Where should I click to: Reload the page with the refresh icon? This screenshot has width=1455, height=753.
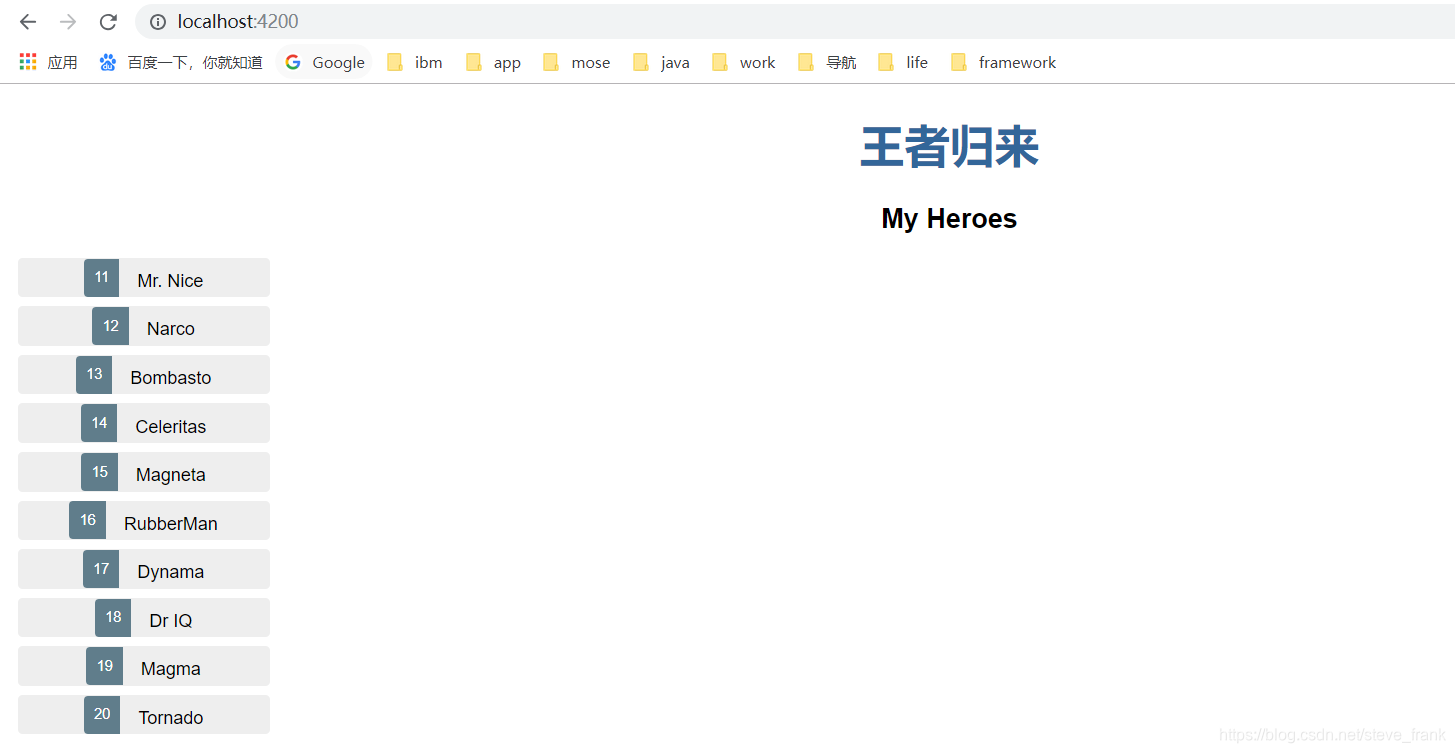[x=108, y=22]
